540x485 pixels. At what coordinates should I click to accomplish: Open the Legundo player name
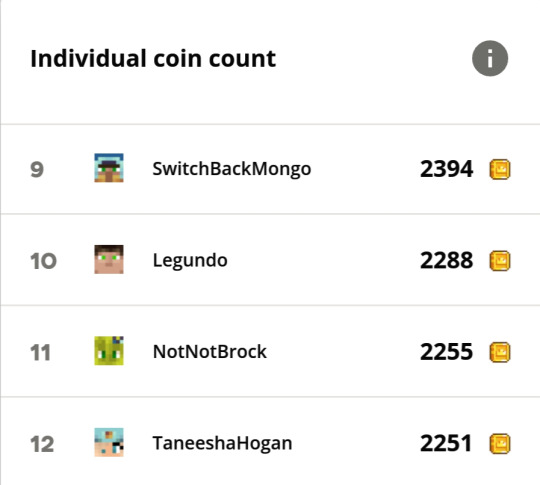tap(190, 261)
